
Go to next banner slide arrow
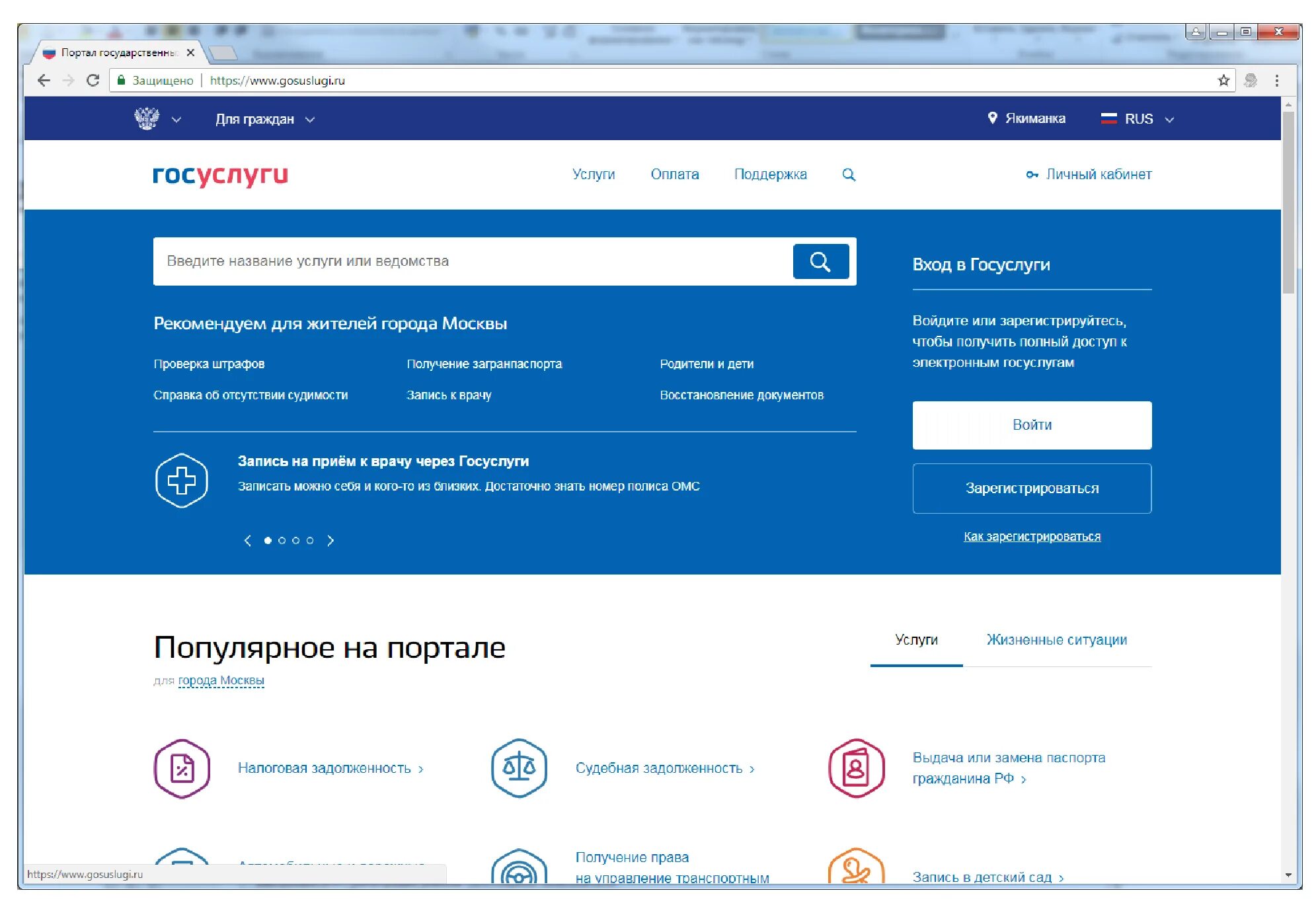pos(330,540)
